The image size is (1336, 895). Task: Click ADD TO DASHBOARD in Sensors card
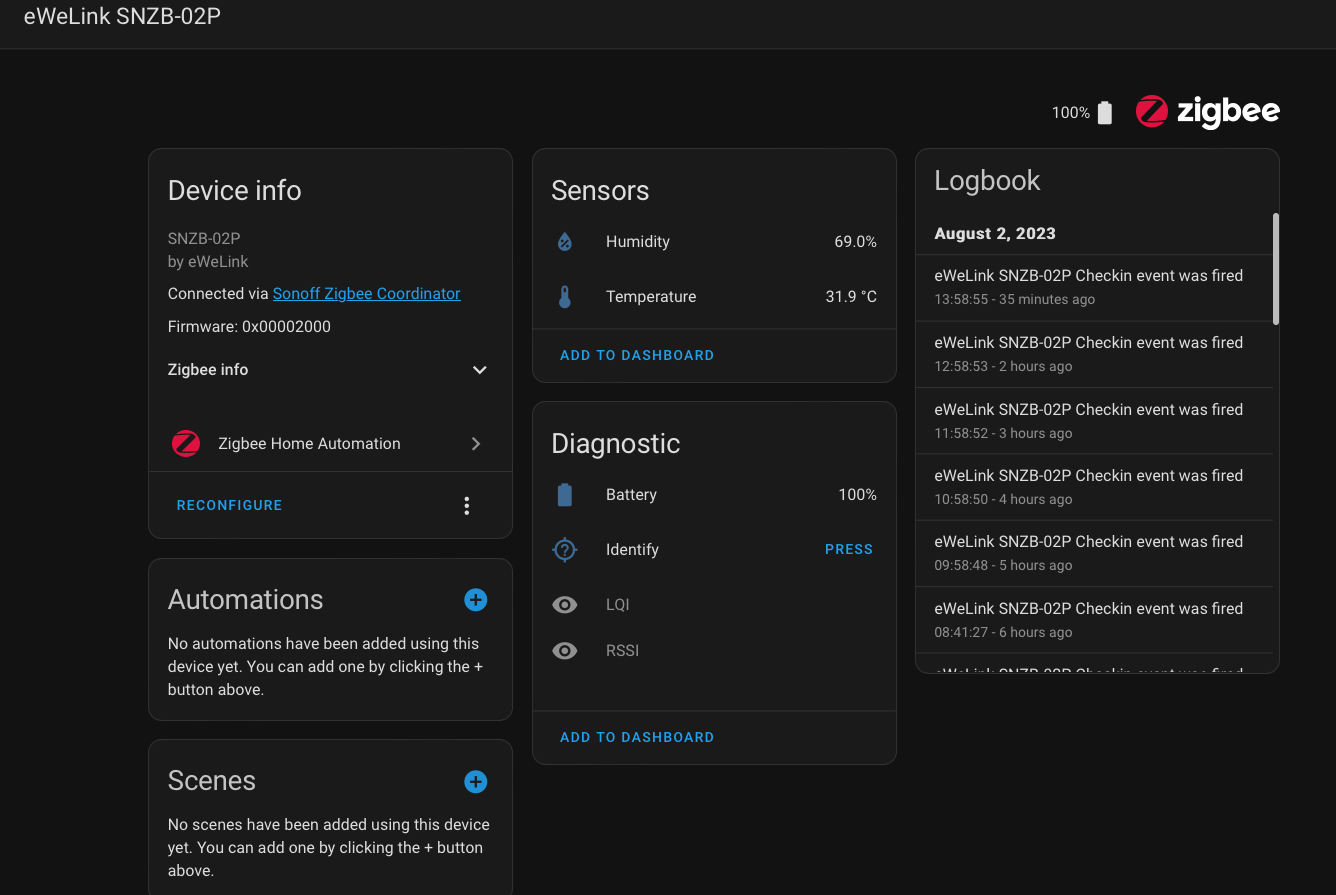pos(637,355)
